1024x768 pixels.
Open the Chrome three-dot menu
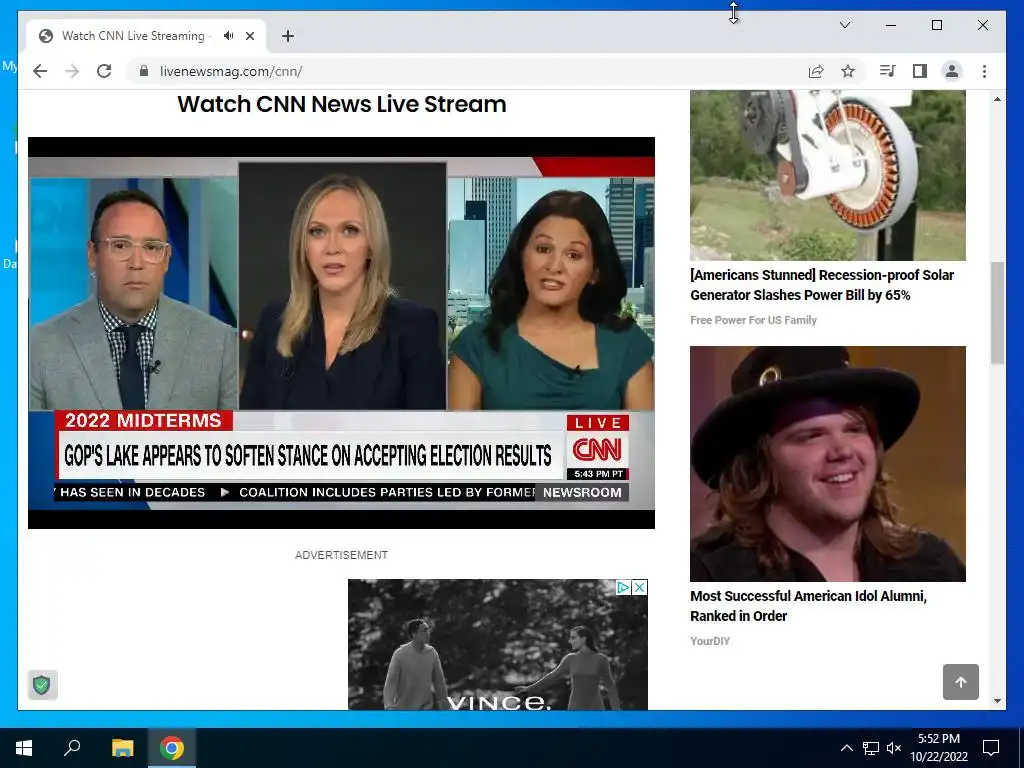click(984, 71)
